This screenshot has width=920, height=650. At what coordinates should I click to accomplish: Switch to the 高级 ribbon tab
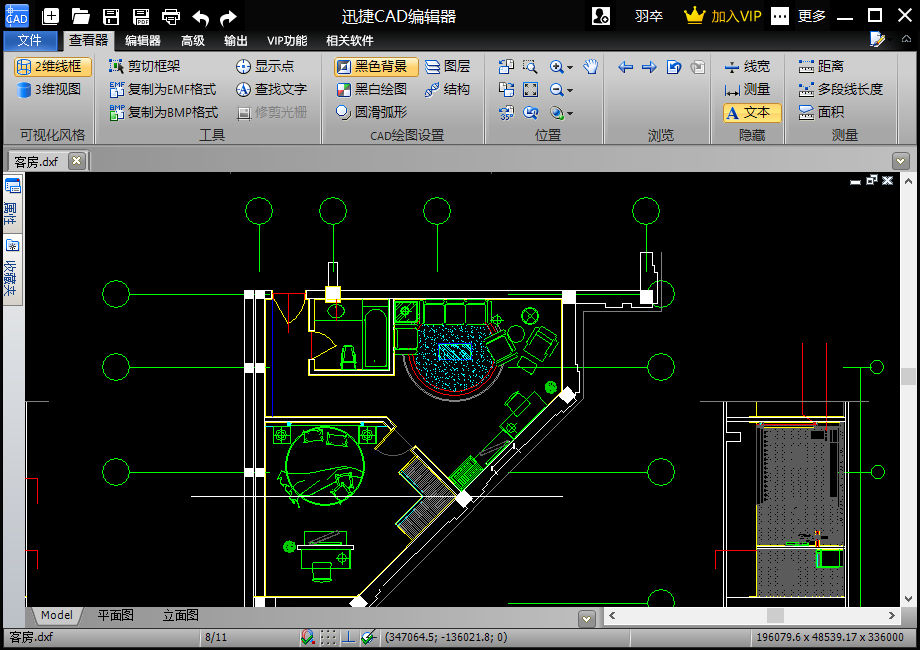(x=192, y=40)
